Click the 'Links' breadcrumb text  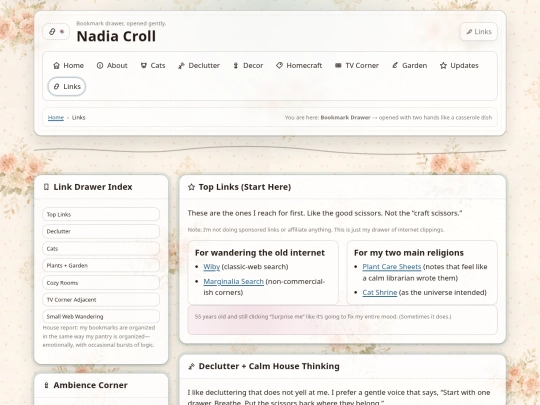78,117
